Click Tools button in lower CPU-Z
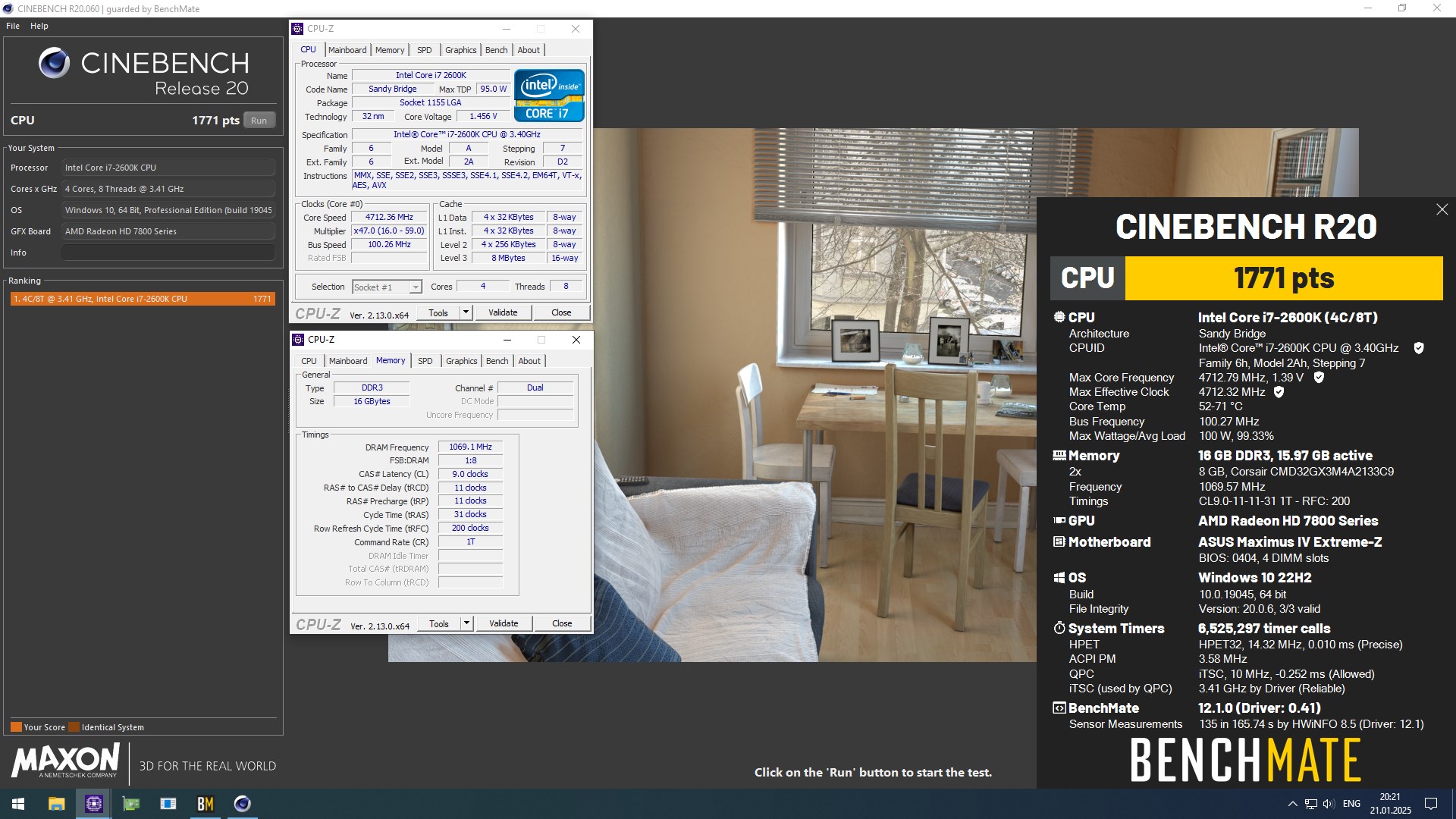This screenshot has height=819, width=1456. [439, 623]
